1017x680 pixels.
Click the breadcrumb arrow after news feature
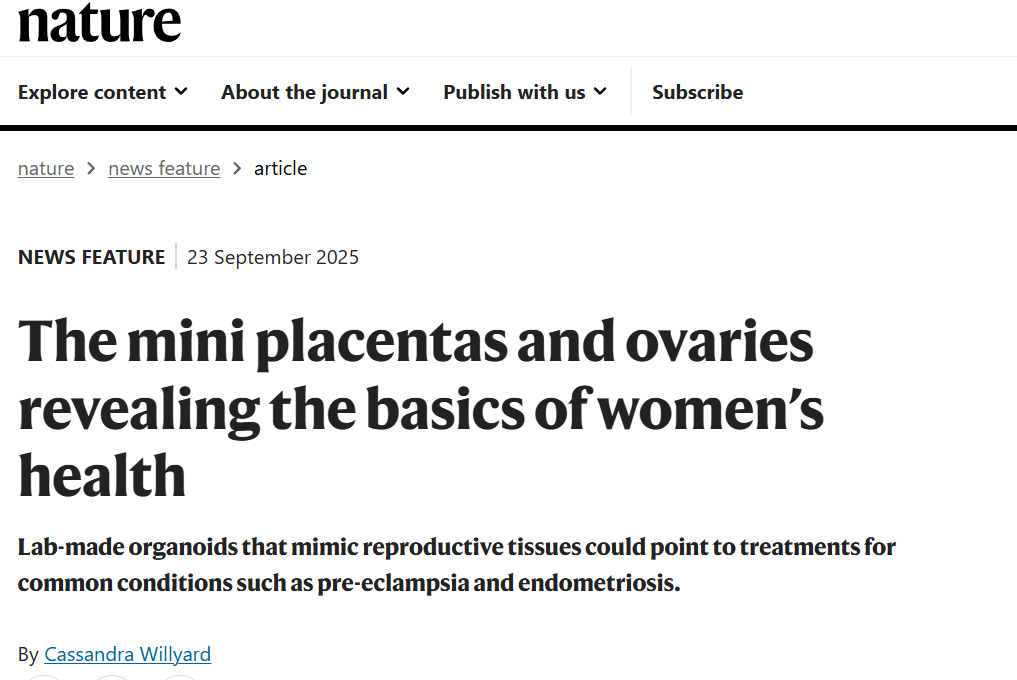pyautogui.click(x=237, y=168)
